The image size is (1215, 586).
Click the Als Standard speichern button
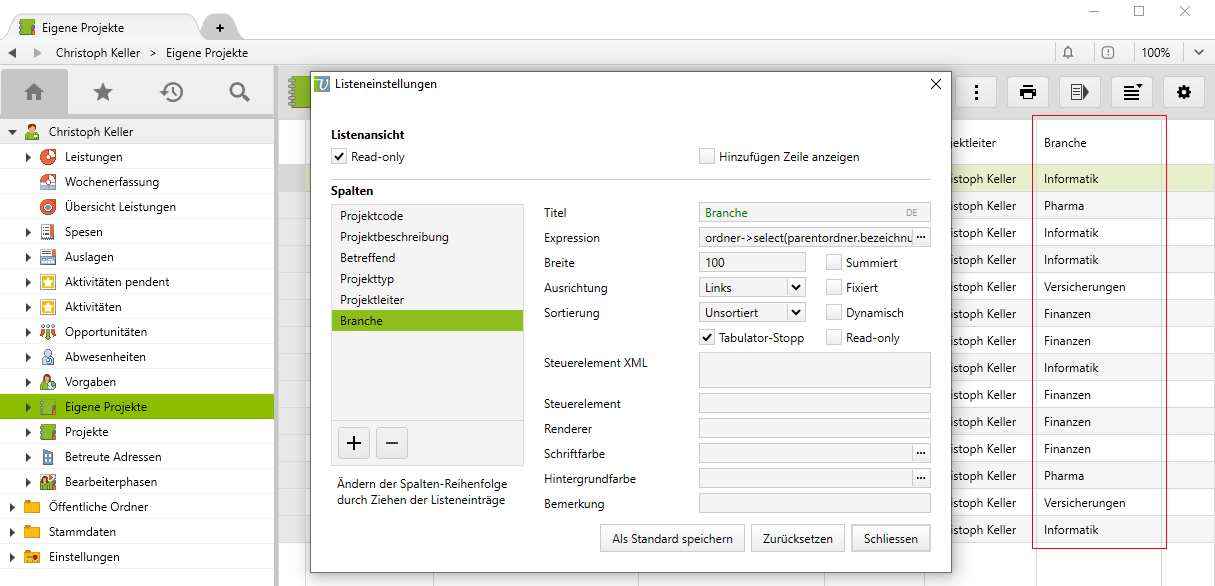(672, 538)
